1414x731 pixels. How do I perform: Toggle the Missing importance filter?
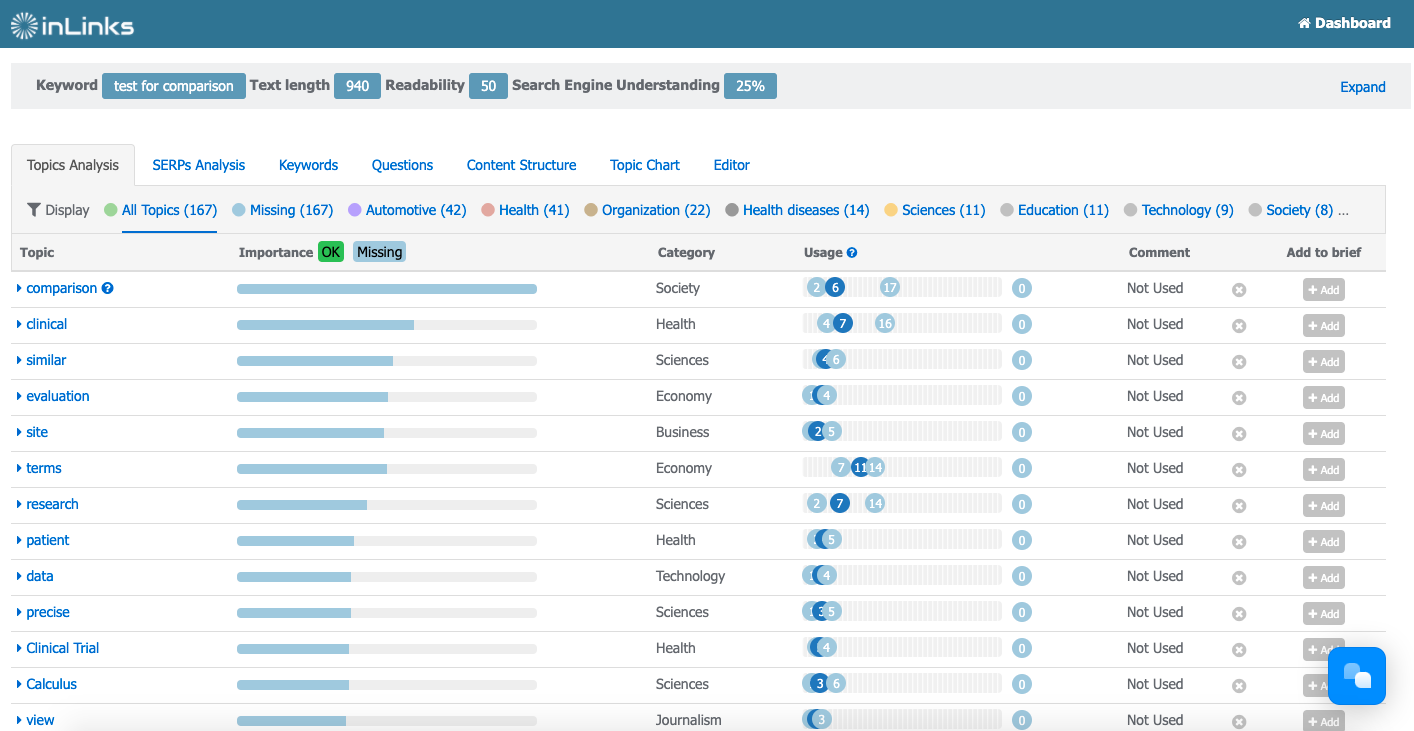point(380,252)
